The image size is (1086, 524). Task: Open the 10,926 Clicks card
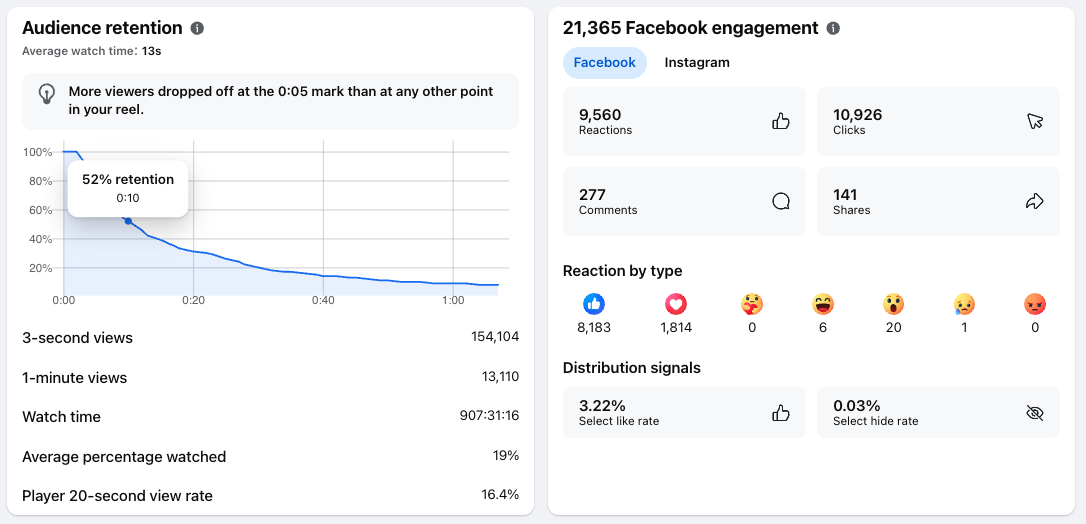point(938,121)
